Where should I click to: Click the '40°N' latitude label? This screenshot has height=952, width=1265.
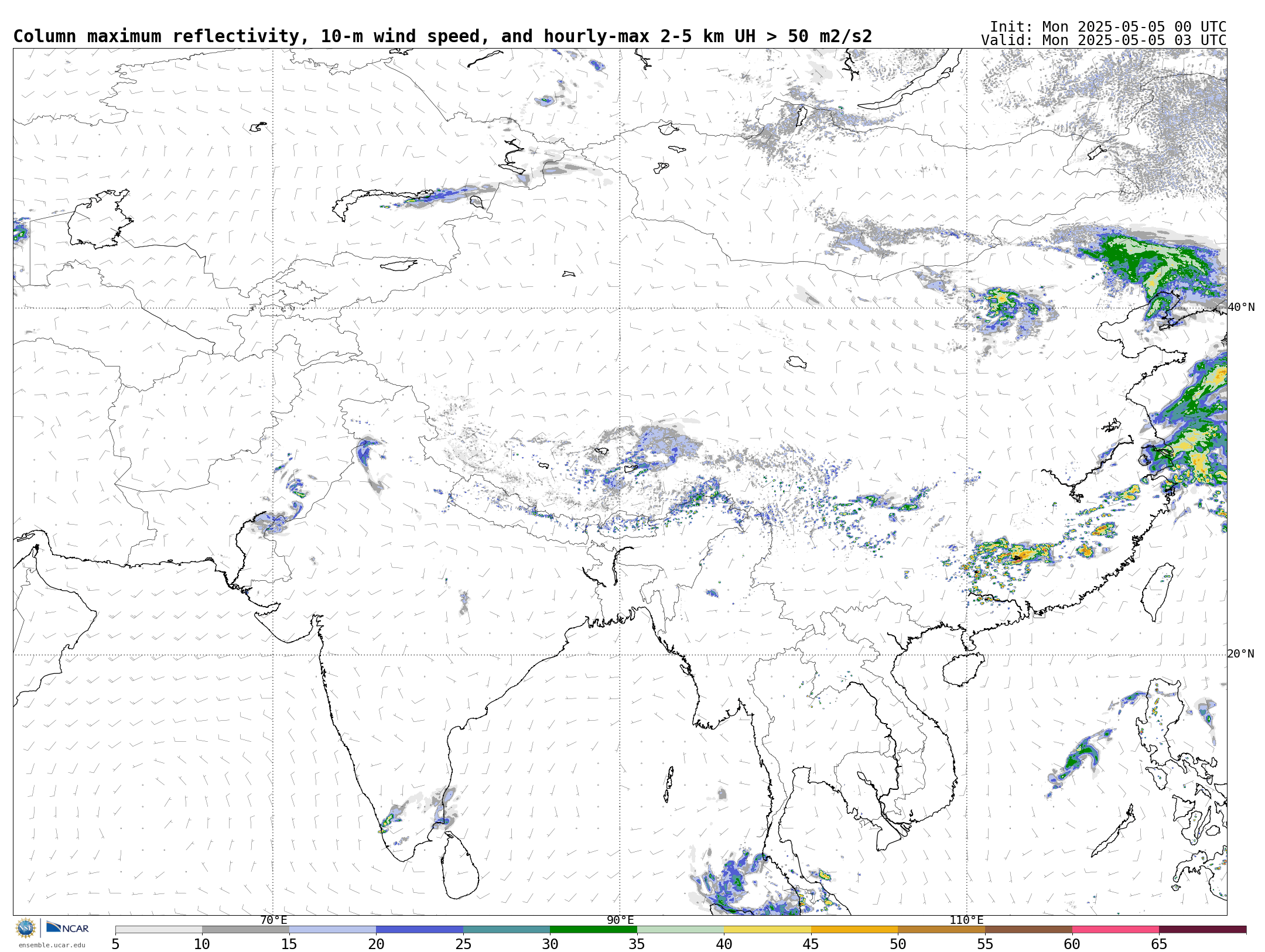click(1241, 307)
